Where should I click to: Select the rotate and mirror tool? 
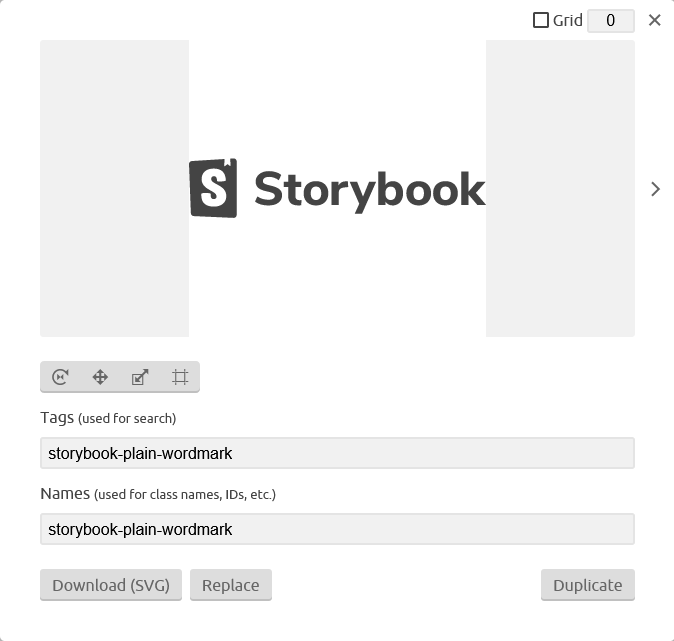(60, 377)
